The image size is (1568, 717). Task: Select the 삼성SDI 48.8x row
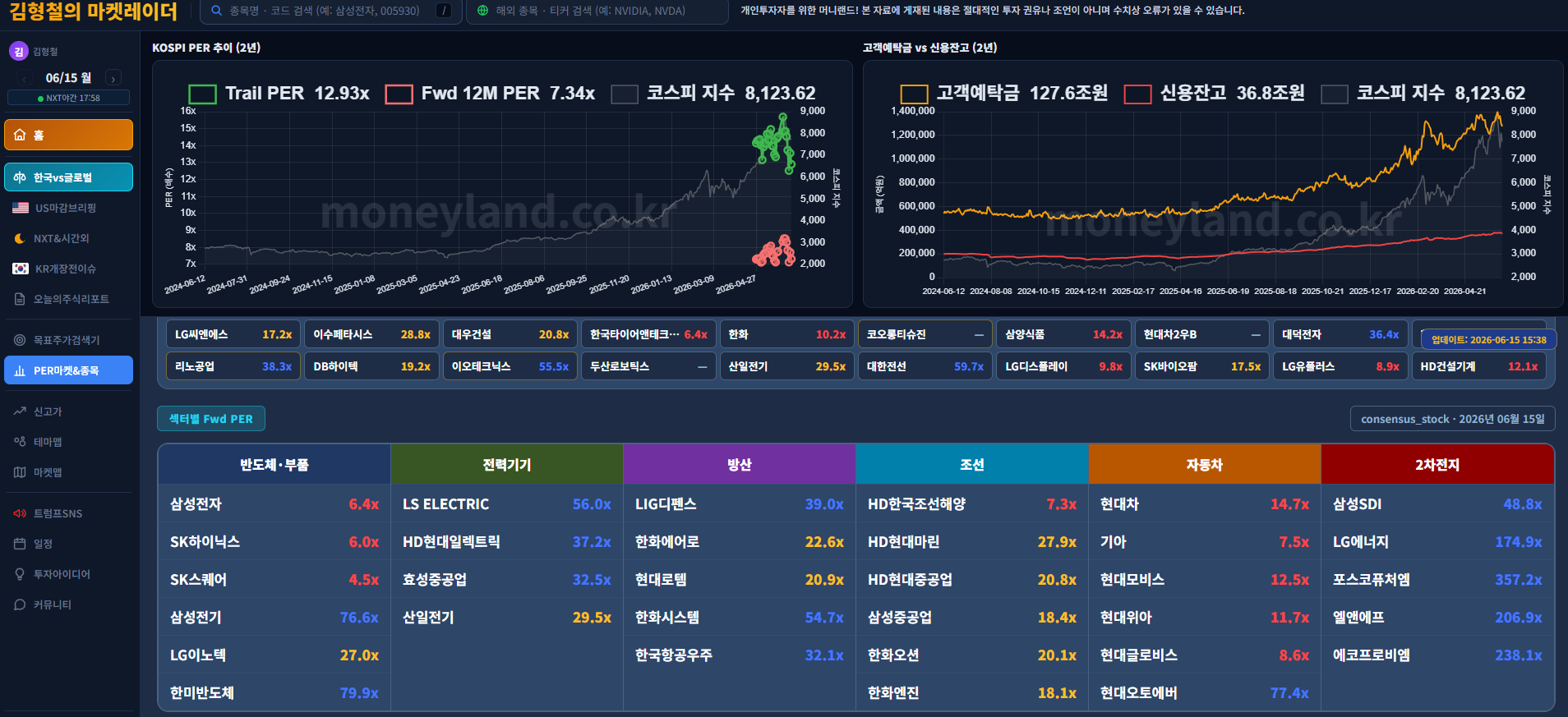click(x=1437, y=504)
